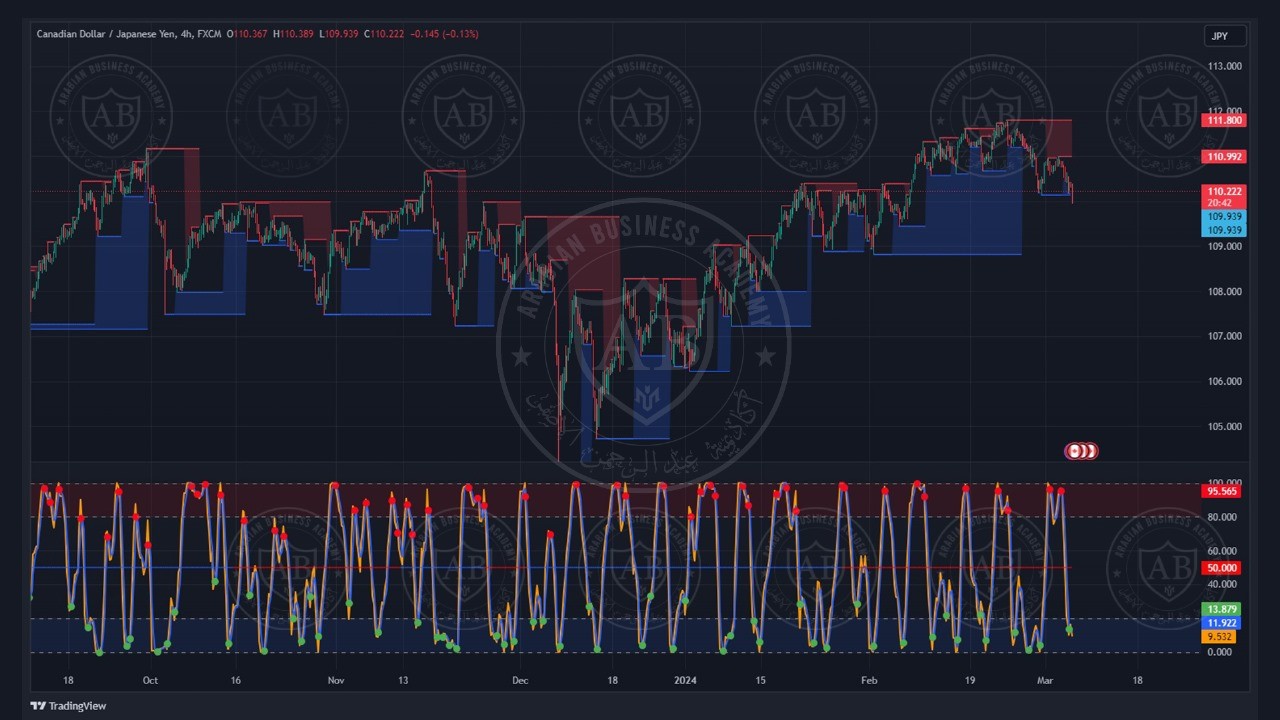Click the 2024 label on time axis
Screen dimensions: 1280x720
685,680
